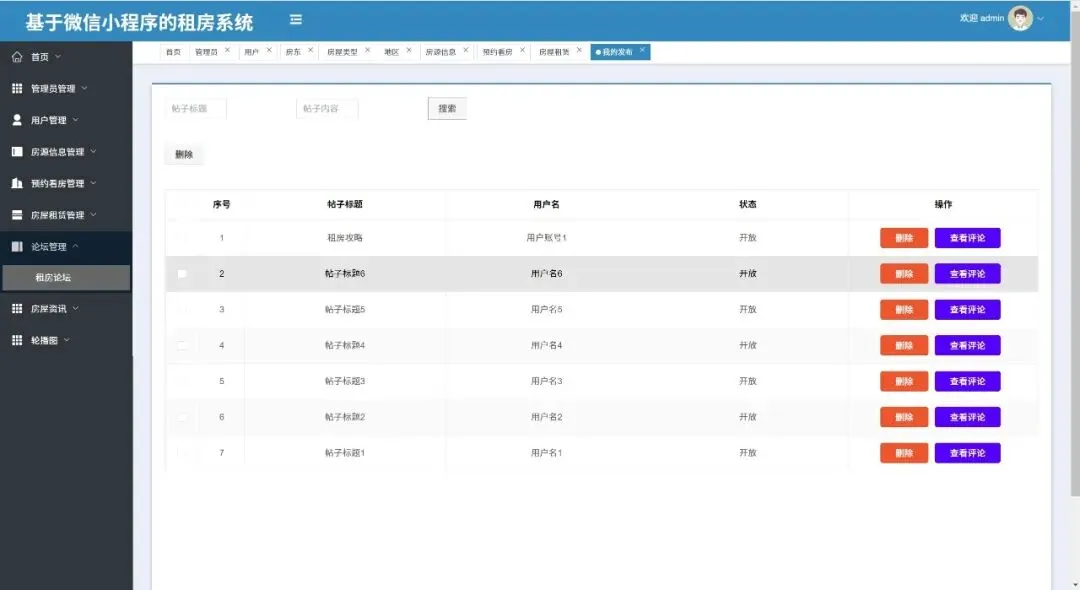Image resolution: width=1080 pixels, height=590 pixels.
Task: Click the 用户账号1 cell
Action: tap(546, 238)
